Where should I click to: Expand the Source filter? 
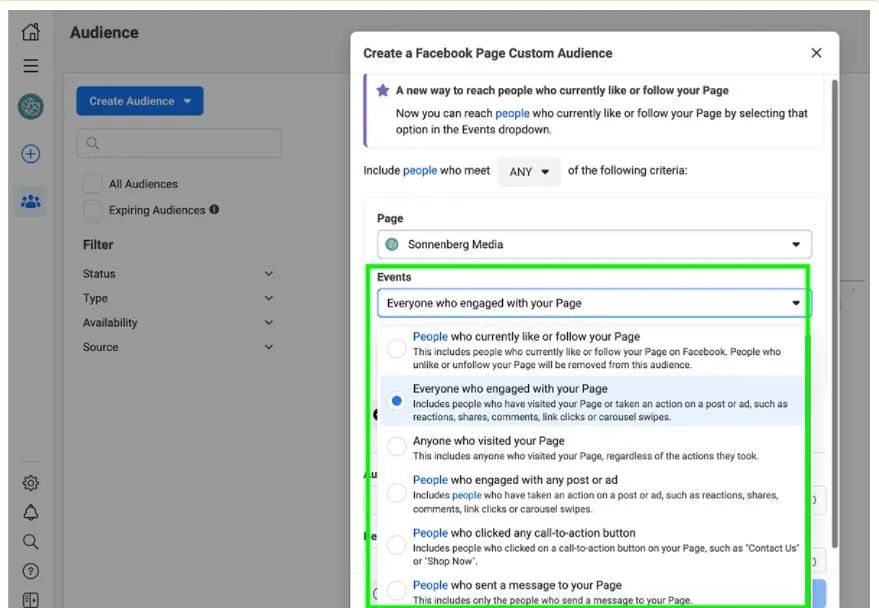coord(178,347)
